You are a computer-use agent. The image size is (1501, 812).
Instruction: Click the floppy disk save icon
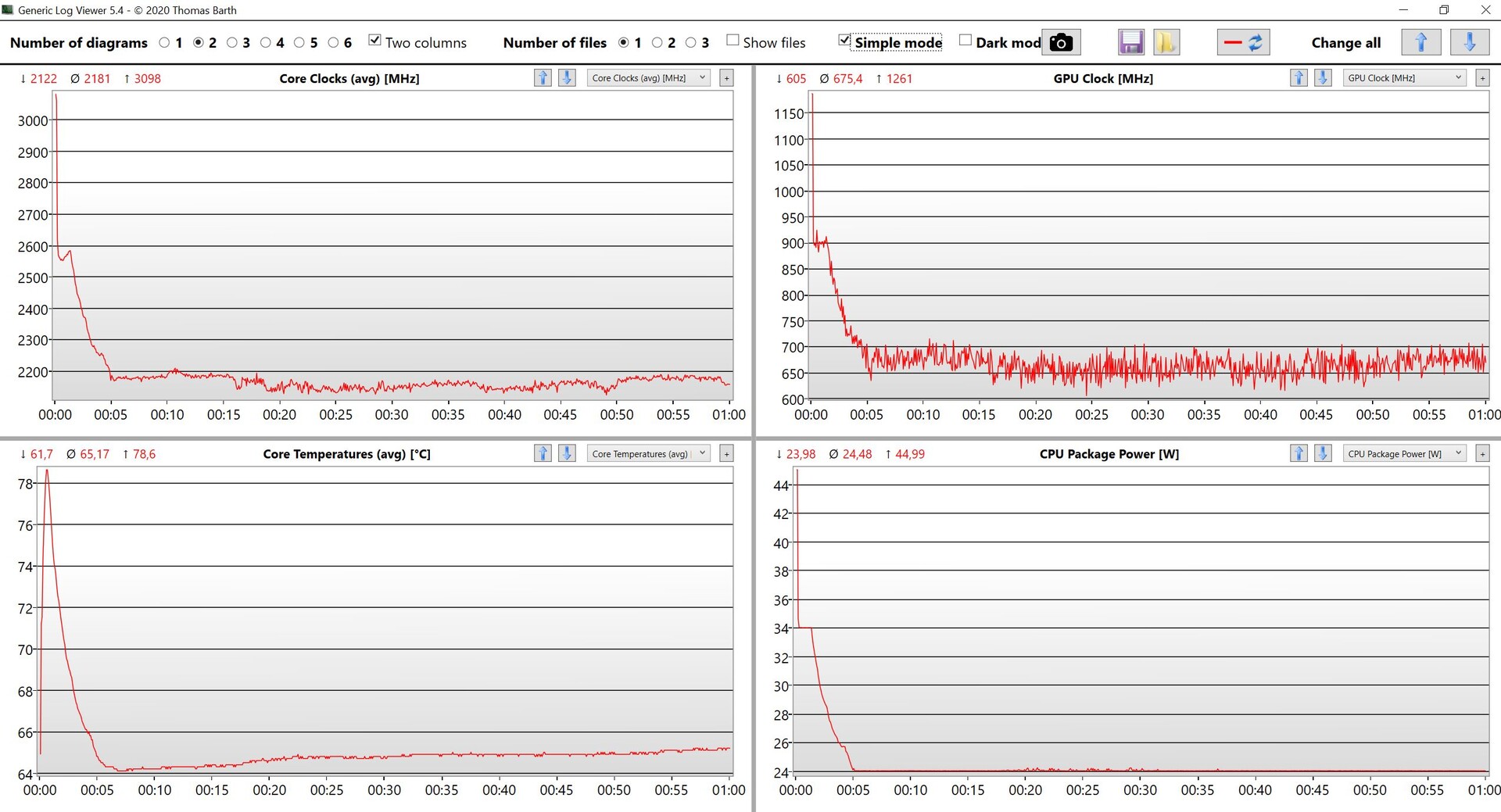click(x=1130, y=42)
